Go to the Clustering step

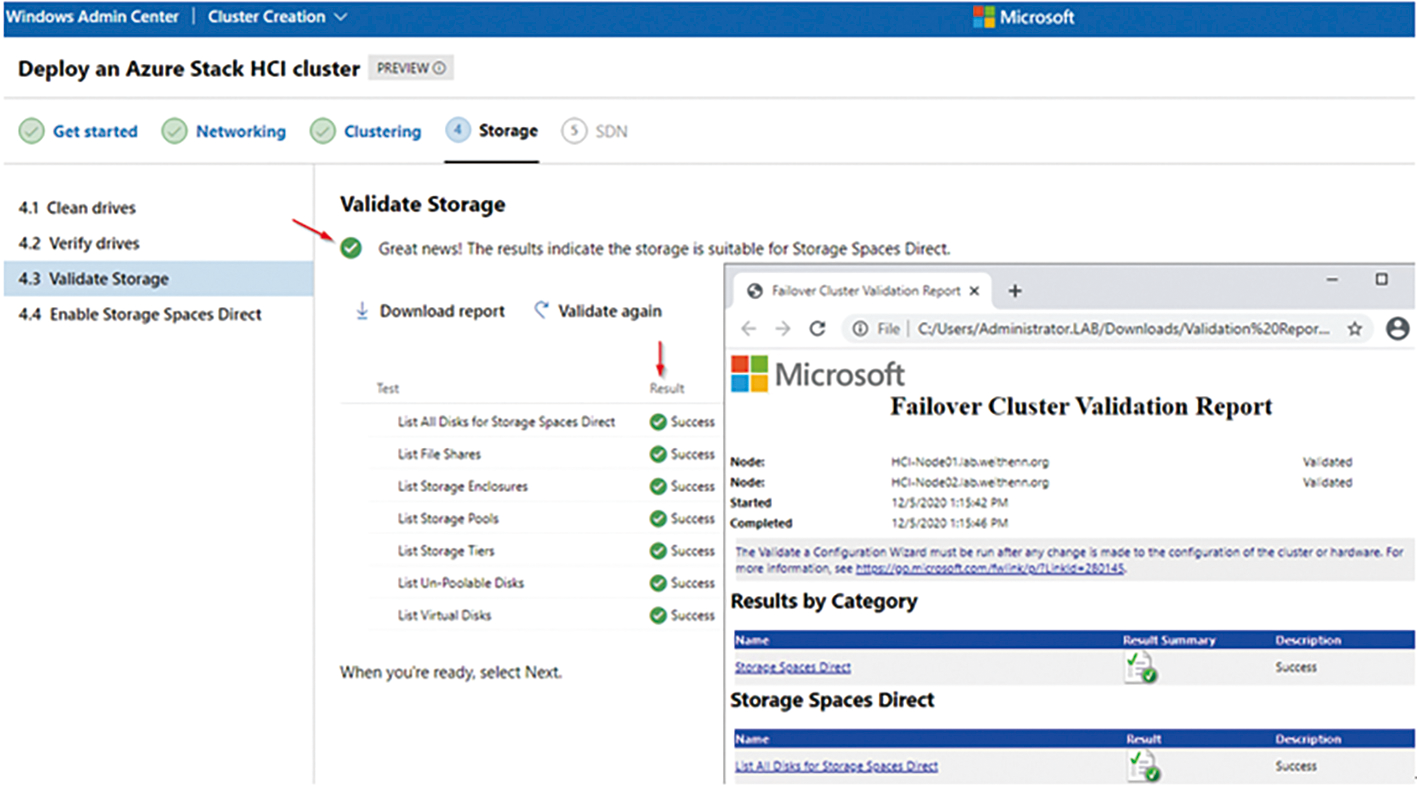point(382,131)
